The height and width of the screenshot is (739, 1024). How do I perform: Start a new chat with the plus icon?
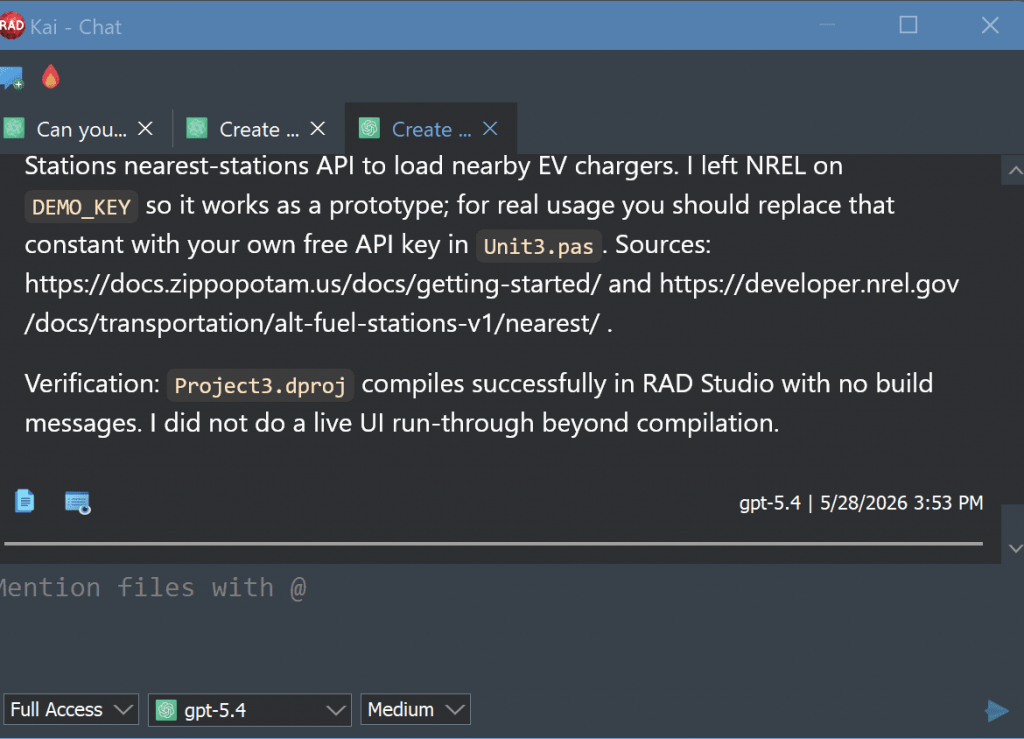pos(12,78)
